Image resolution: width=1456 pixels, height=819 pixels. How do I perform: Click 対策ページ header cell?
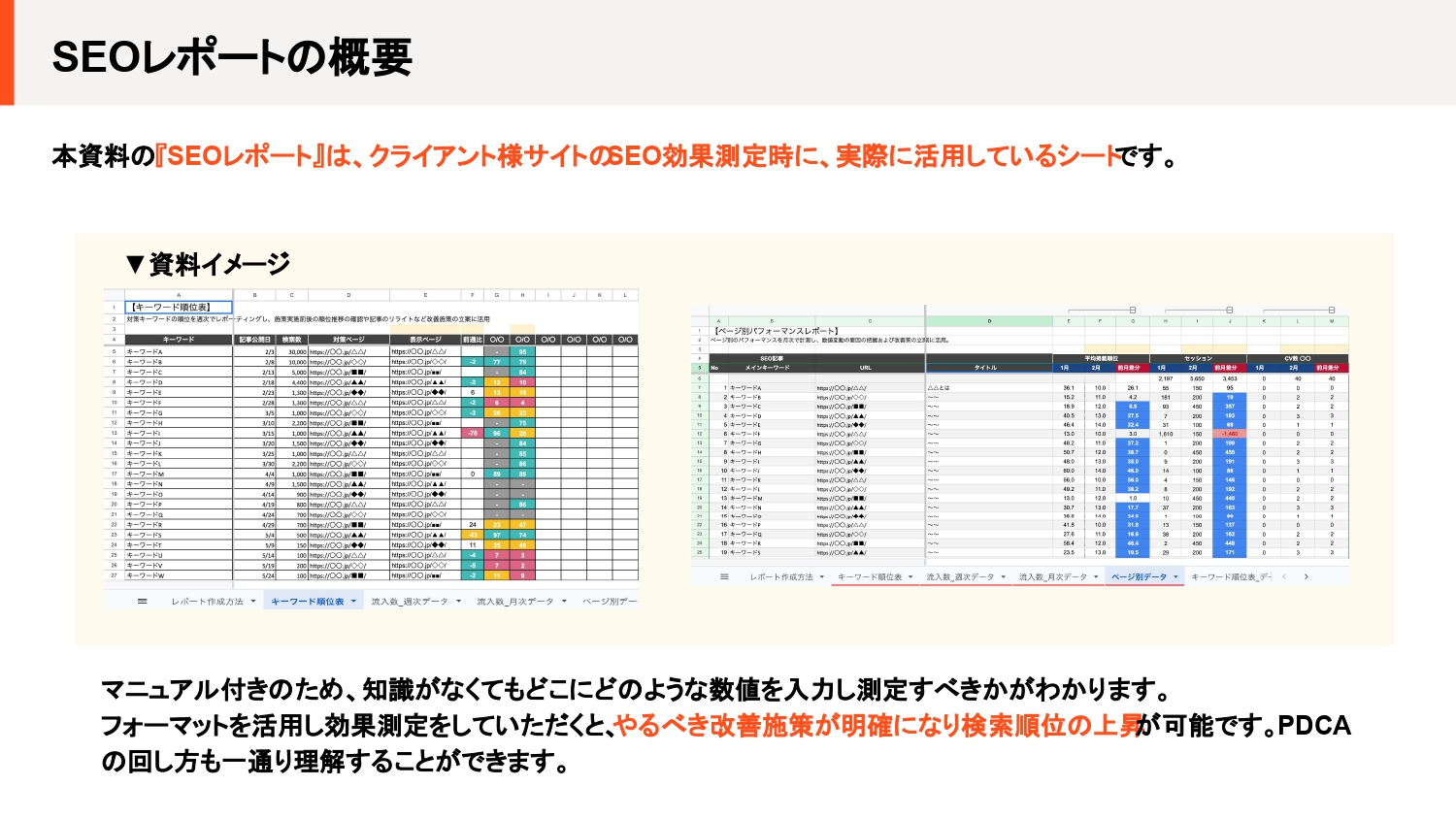[348, 340]
